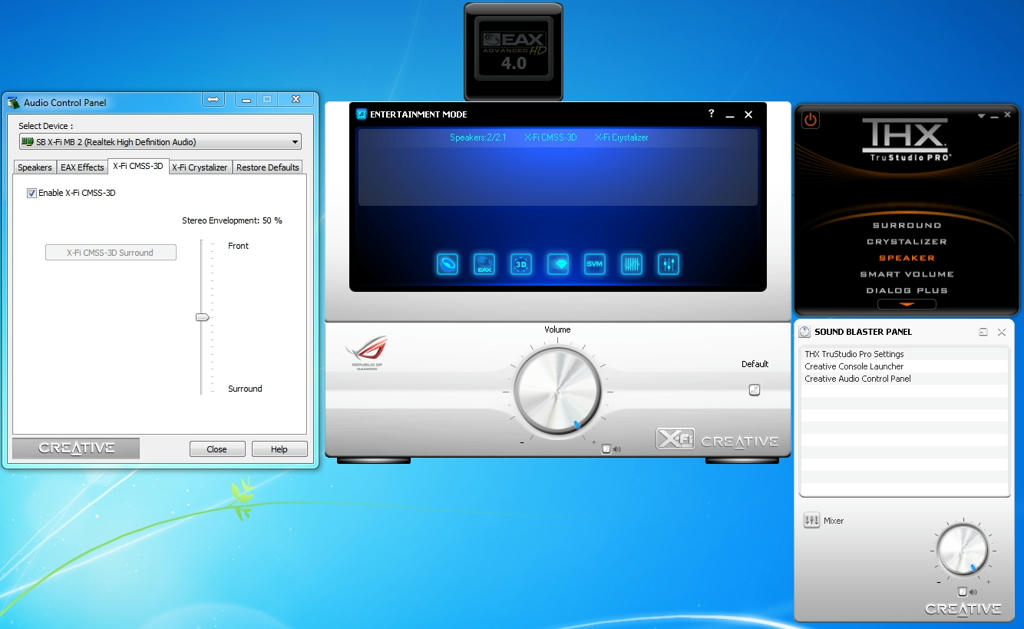Click X-Fi CMSS-3D status text in console display

551,137
